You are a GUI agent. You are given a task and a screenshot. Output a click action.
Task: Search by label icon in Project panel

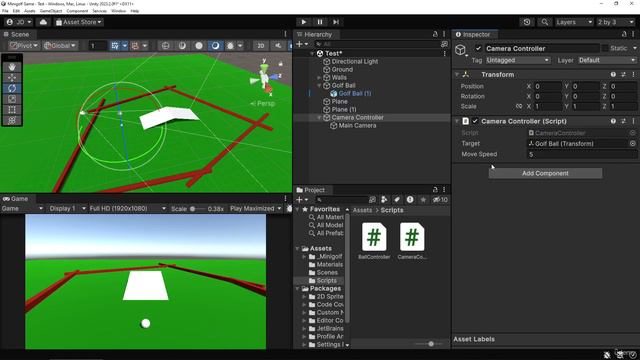(397, 200)
